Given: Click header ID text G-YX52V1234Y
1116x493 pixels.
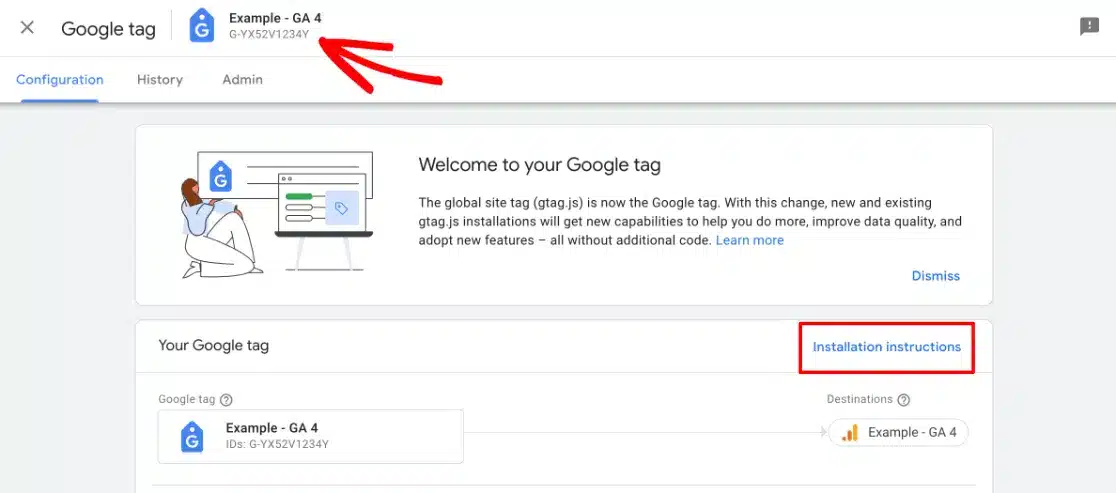Looking at the screenshot, I should (x=269, y=34).
